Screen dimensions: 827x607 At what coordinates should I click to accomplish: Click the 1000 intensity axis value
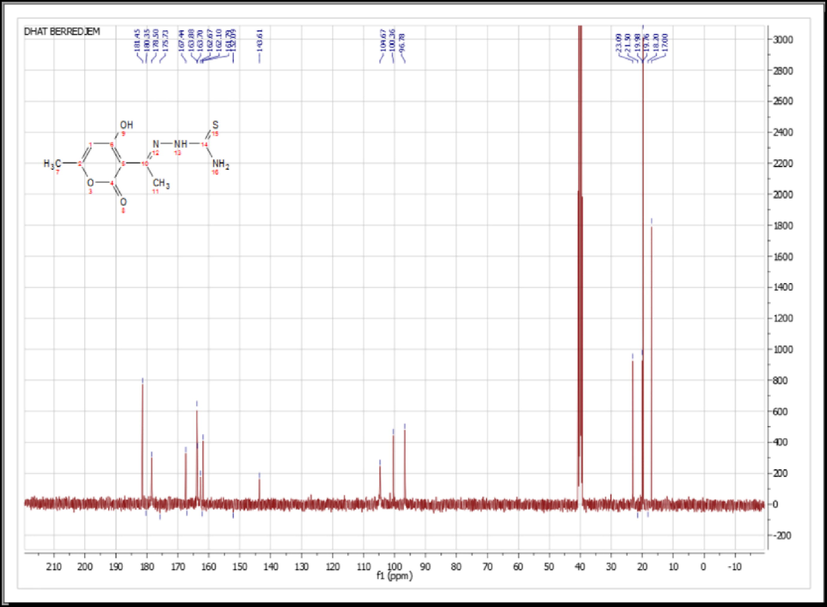tap(783, 350)
